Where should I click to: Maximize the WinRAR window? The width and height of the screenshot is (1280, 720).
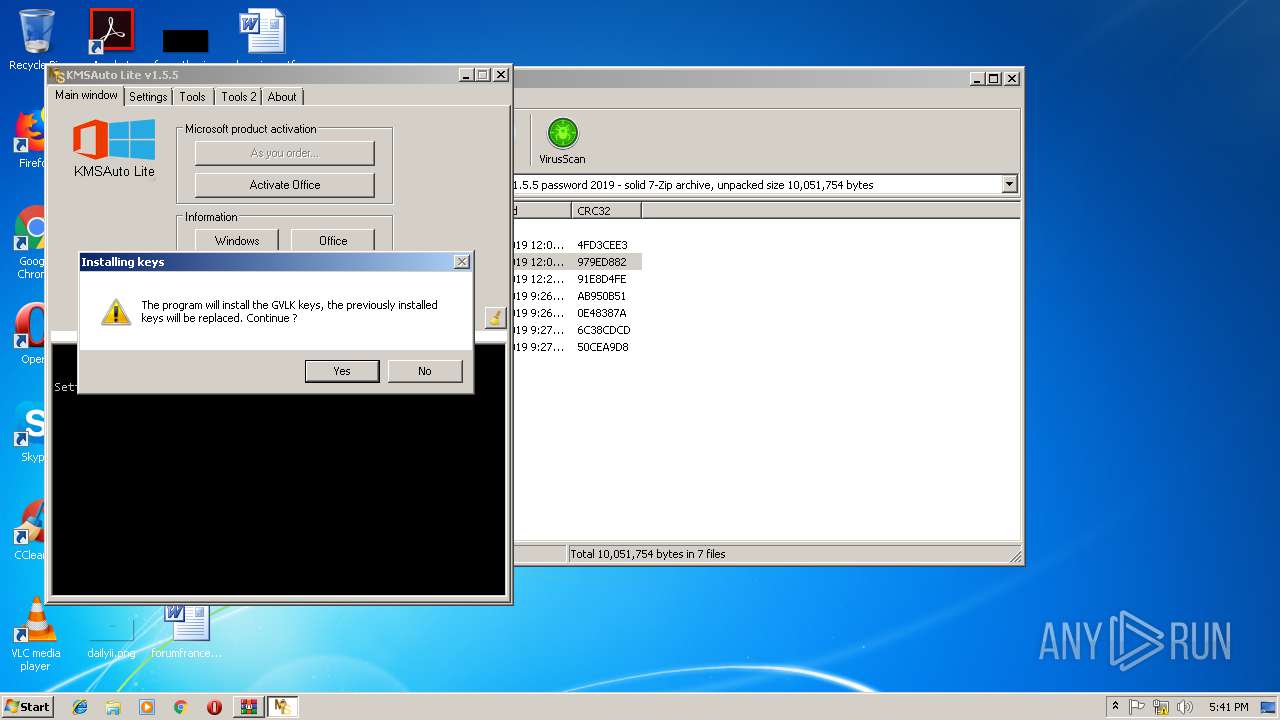pyautogui.click(x=994, y=78)
